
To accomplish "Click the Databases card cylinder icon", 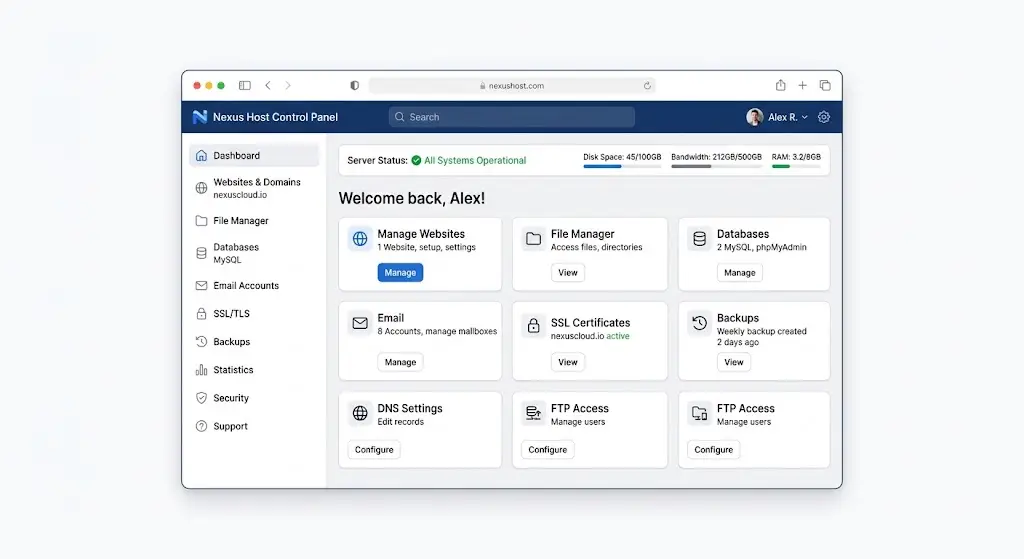I will (699, 239).
